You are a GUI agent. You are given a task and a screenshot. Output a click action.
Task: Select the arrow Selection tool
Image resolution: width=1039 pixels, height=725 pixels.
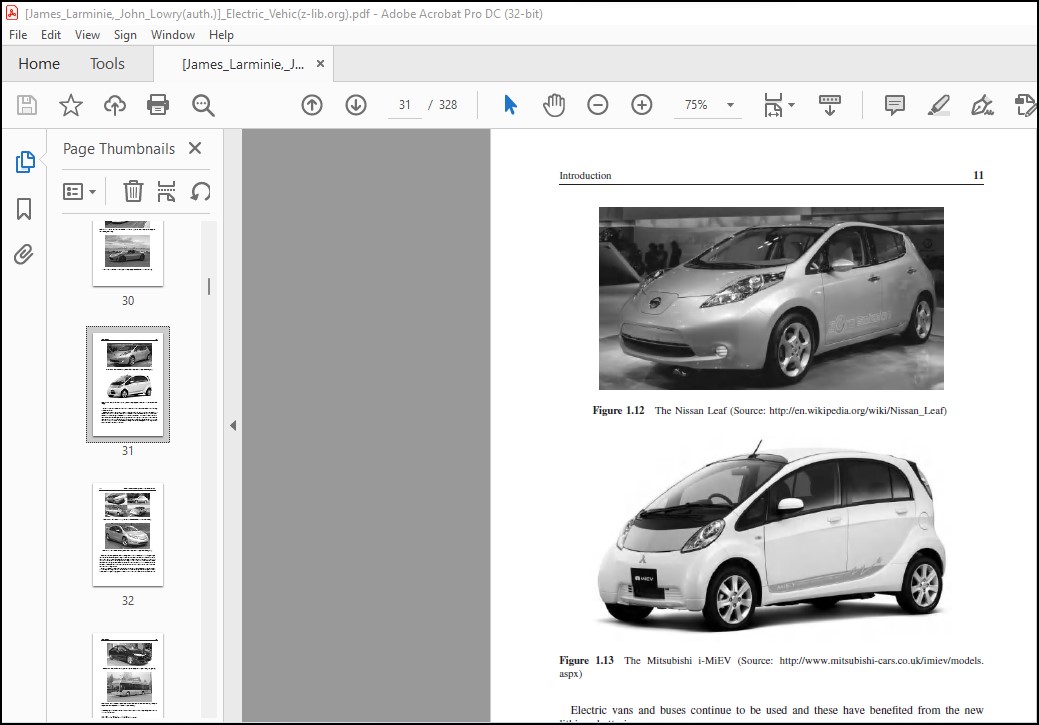tap(510, 105)
